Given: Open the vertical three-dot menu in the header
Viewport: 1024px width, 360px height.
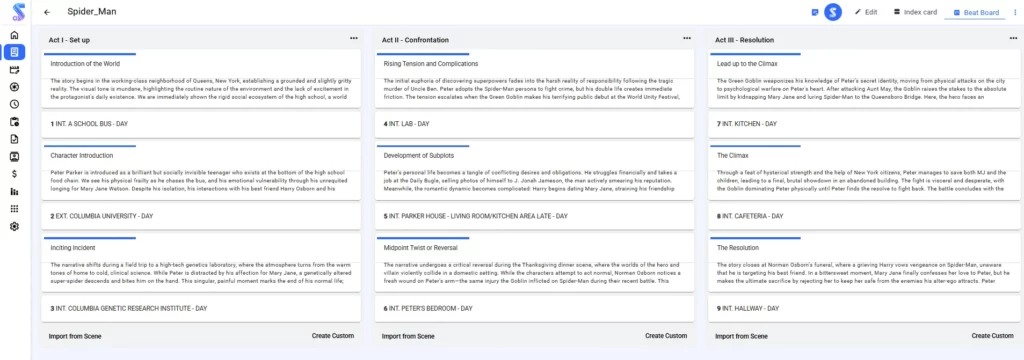Looking at the screenshot, I should [1014, 12].
